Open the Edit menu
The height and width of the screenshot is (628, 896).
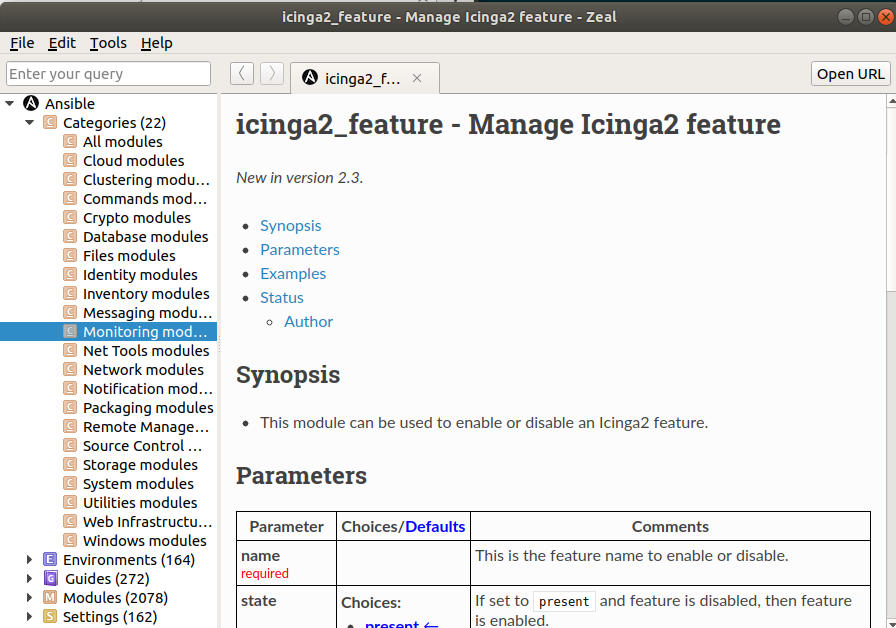point(62,43)
